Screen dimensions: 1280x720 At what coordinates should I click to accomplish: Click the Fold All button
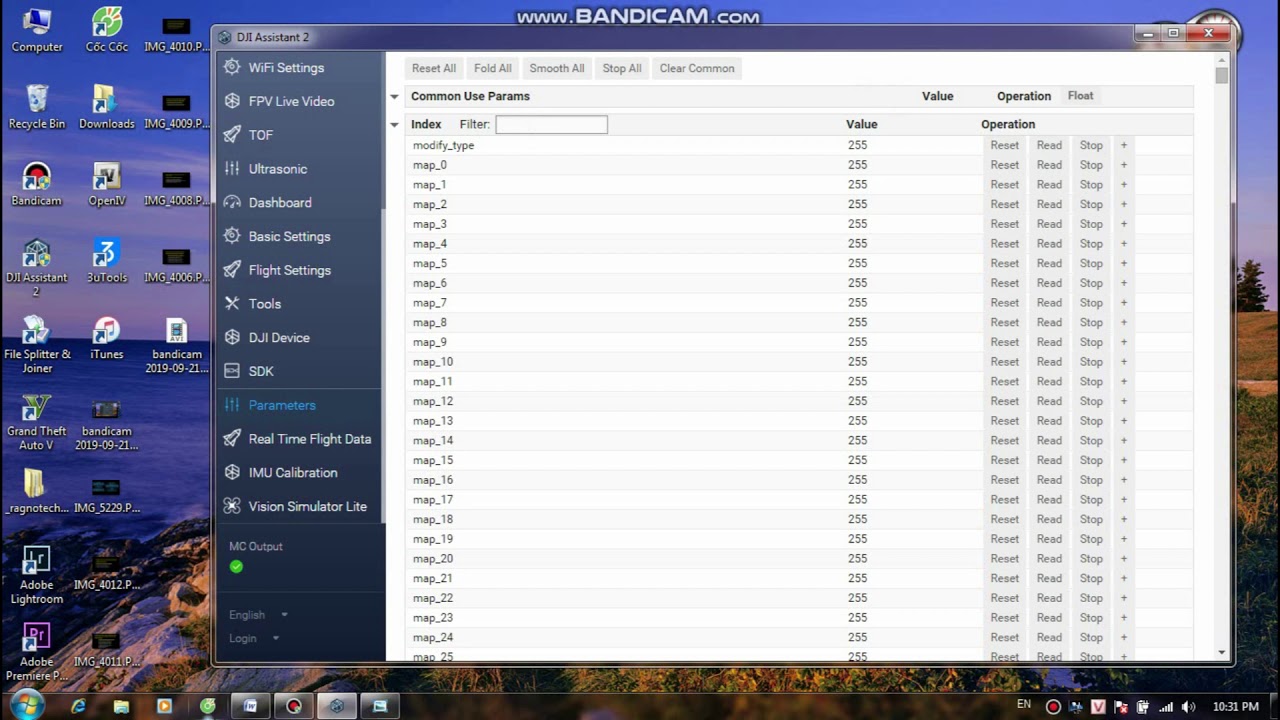[493, 68]
